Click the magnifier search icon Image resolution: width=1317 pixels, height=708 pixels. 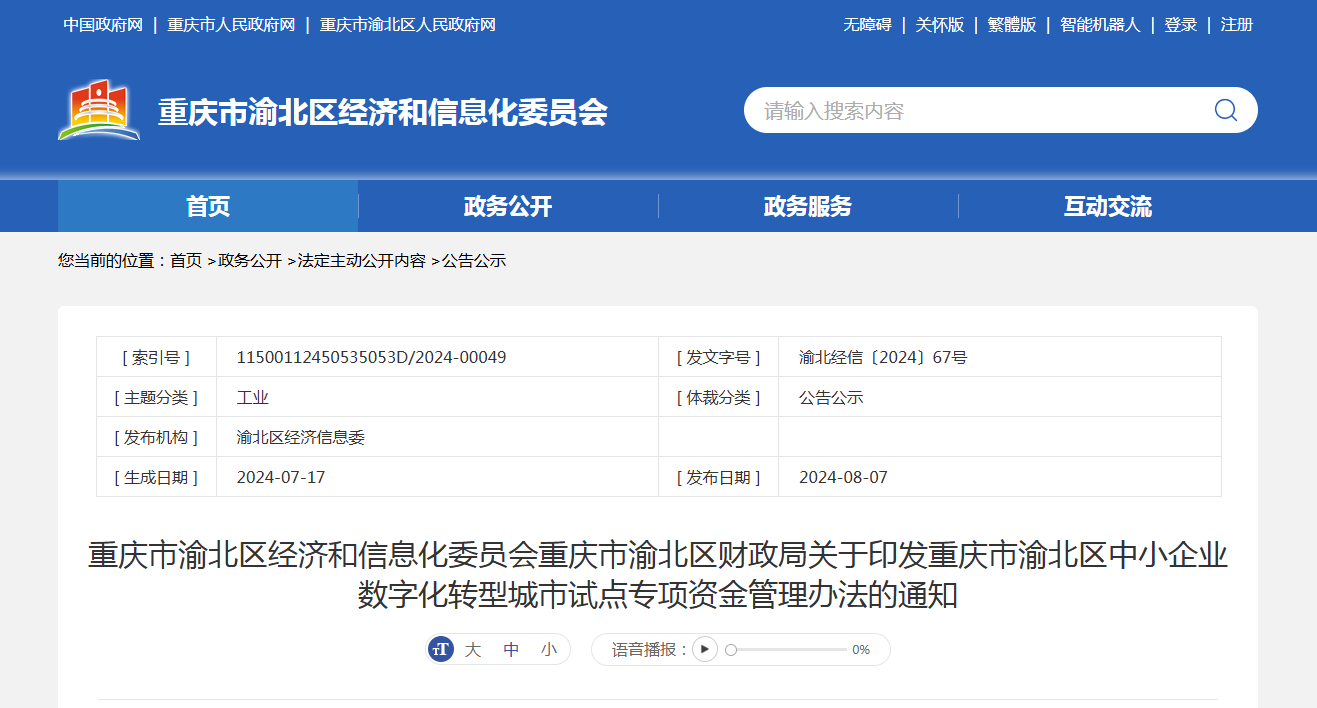point(1225,110)
